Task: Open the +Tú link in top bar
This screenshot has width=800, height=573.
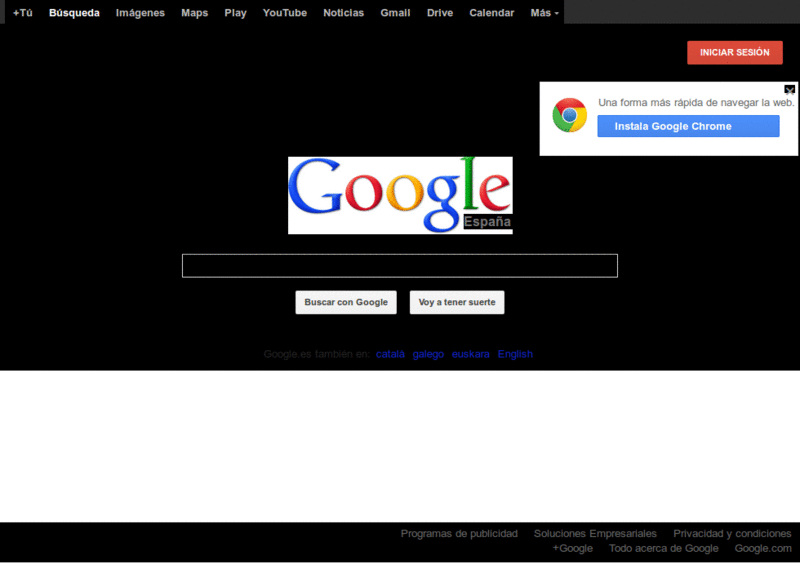Action: pos(22,13)
